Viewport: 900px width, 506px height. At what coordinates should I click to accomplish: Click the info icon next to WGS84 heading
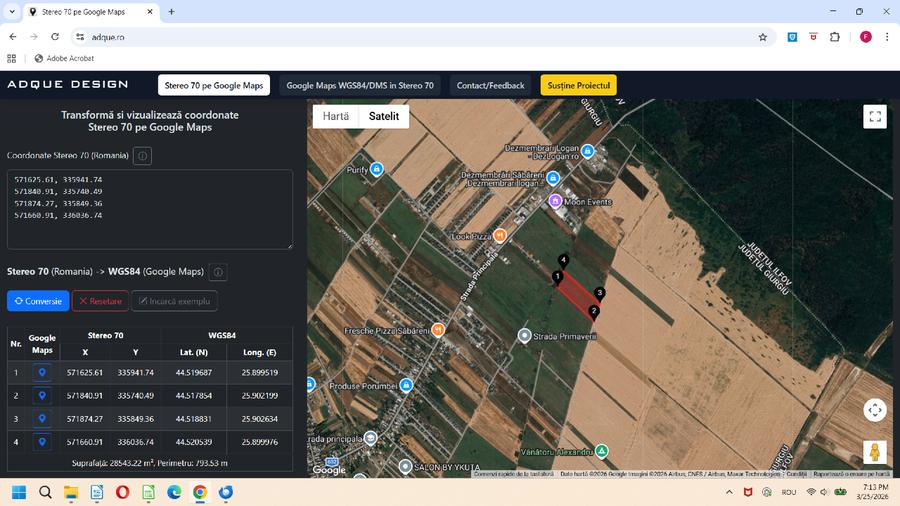[x=218, y=272]
